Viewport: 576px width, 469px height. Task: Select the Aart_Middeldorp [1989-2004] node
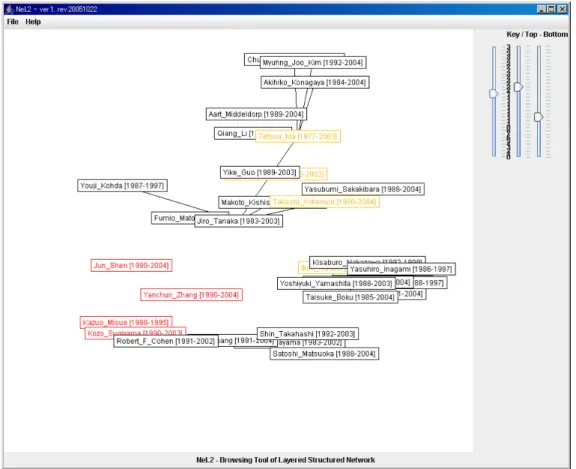coord(256,114)
